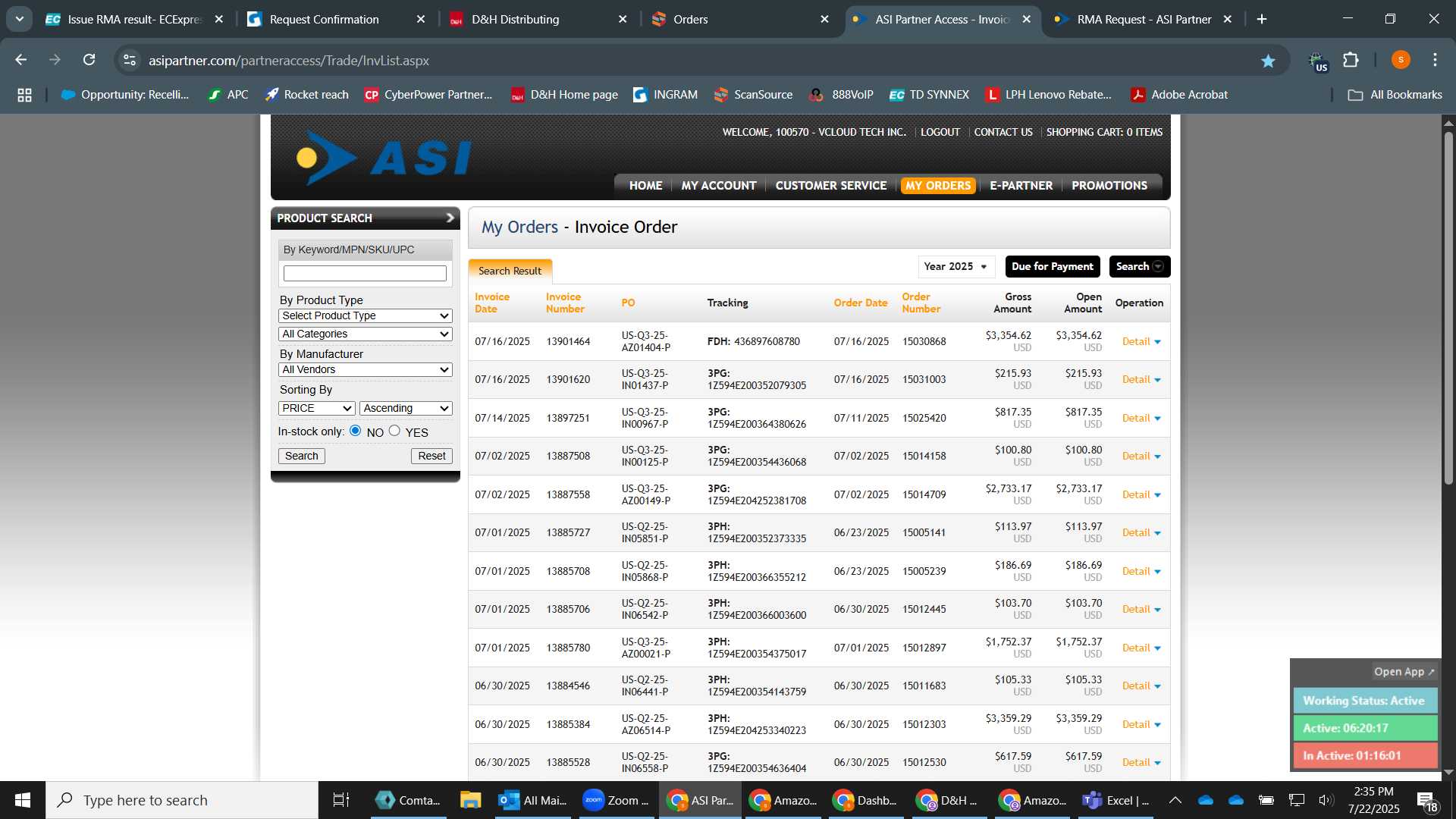Open Detail link for invoice 13885528
This screenshot has height=819, width=1456.
pyautogui.click(x=1136, y=762)
